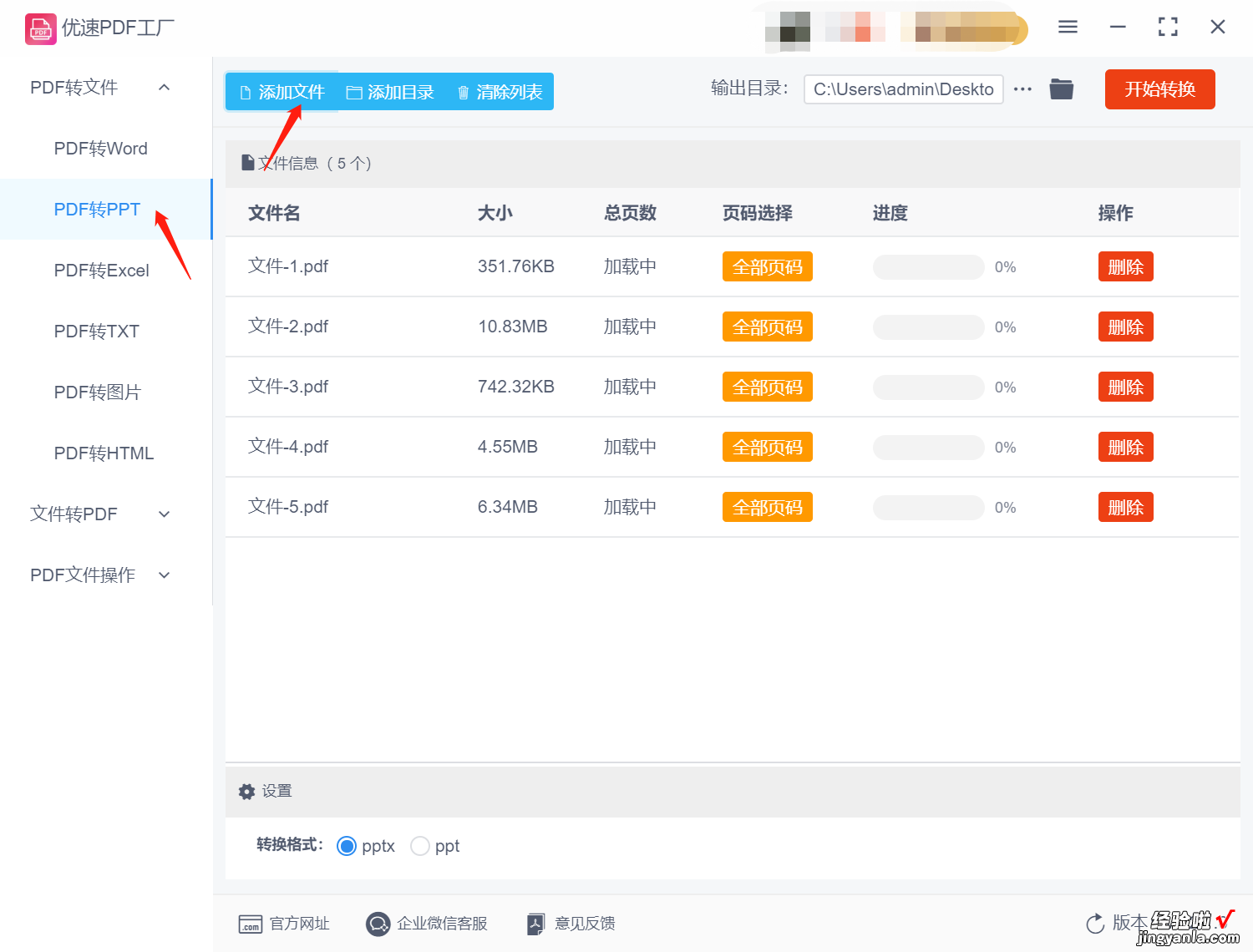The width and height of the screenshot is (1253, 952).
Task: Click the 设置 gear icon
Action: (246, 792)
